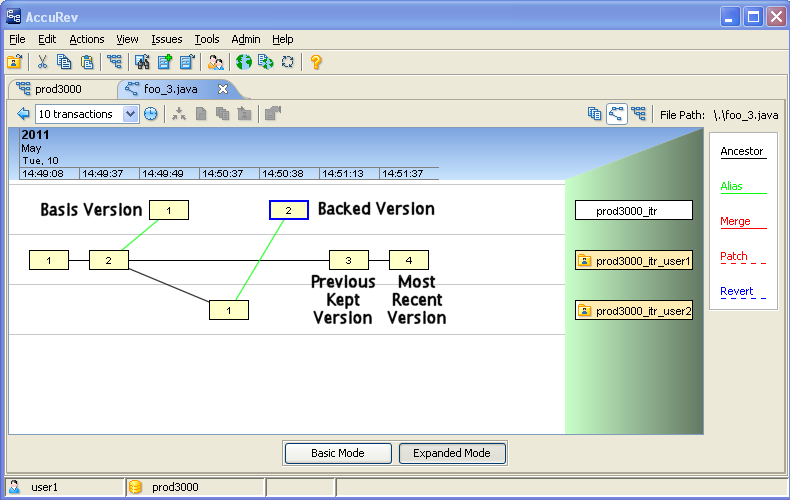Click the blue back arrow icon
Image resolution: width=790 pixels, height=500 pixels.
tap(23, 114)
